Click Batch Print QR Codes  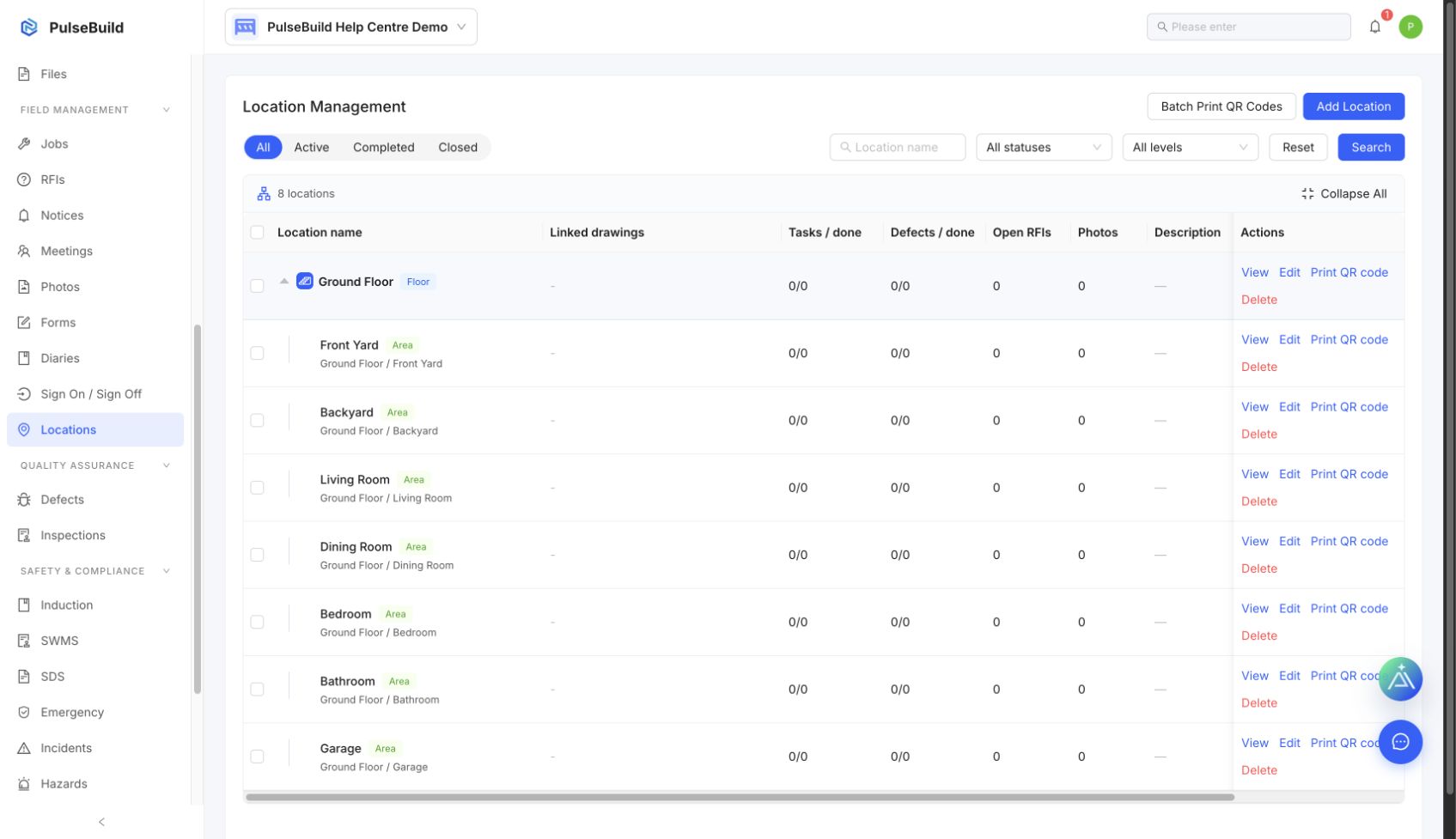click(1221, 106)
